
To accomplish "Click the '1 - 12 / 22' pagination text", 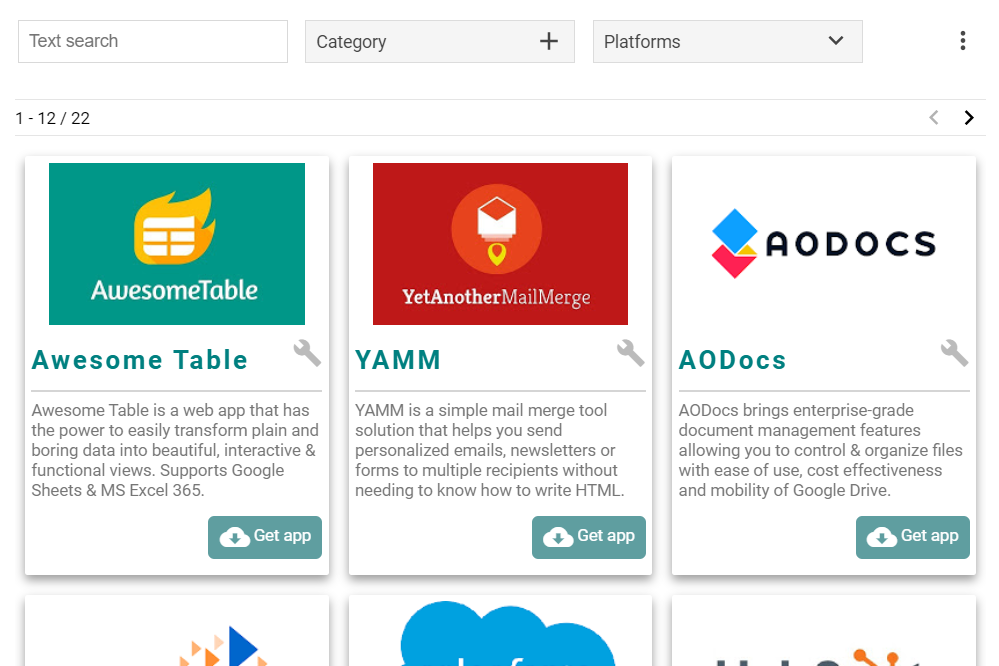I will click(53, 119).
